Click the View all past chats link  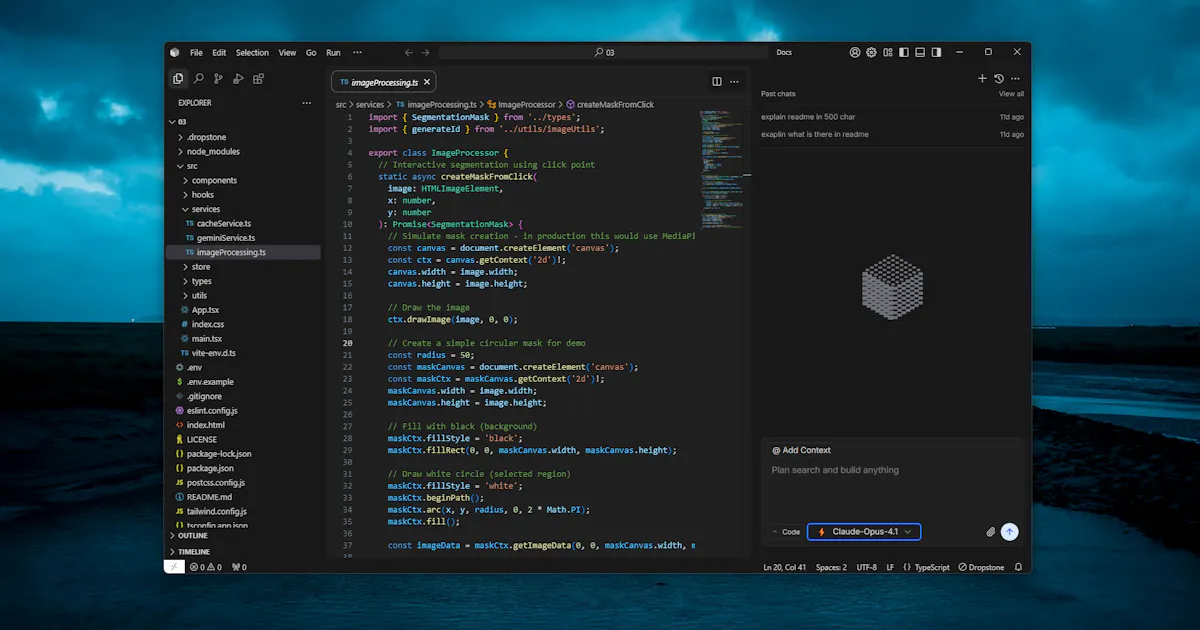point(1011,94)
